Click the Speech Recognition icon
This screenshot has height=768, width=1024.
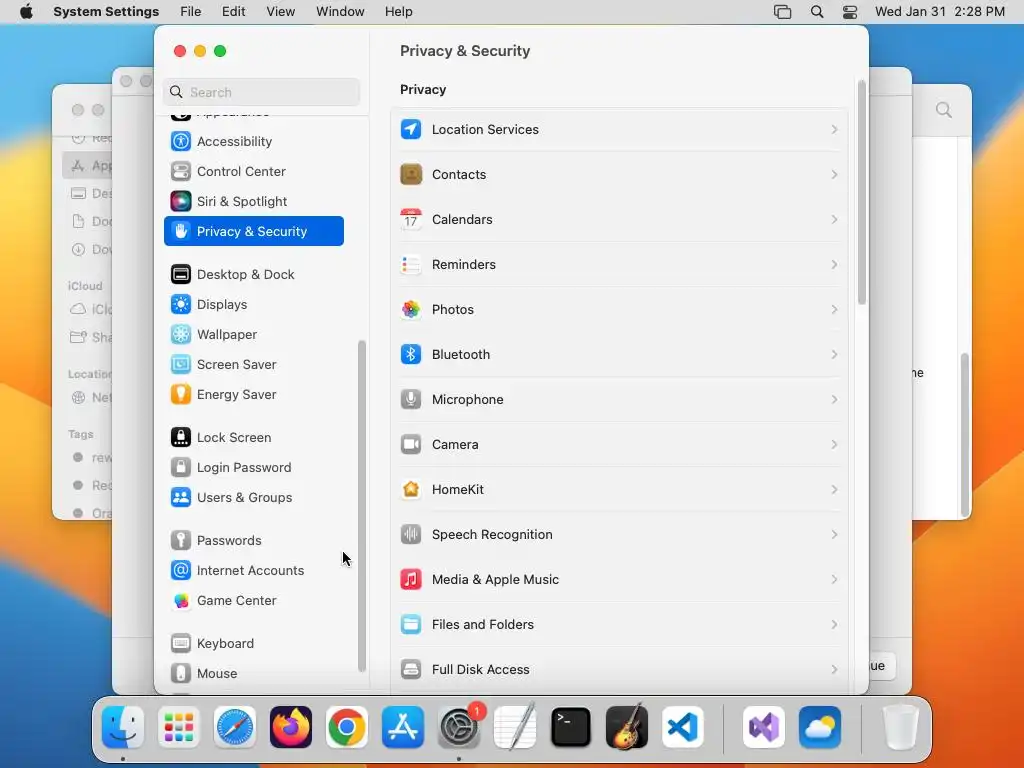[411, 534]
